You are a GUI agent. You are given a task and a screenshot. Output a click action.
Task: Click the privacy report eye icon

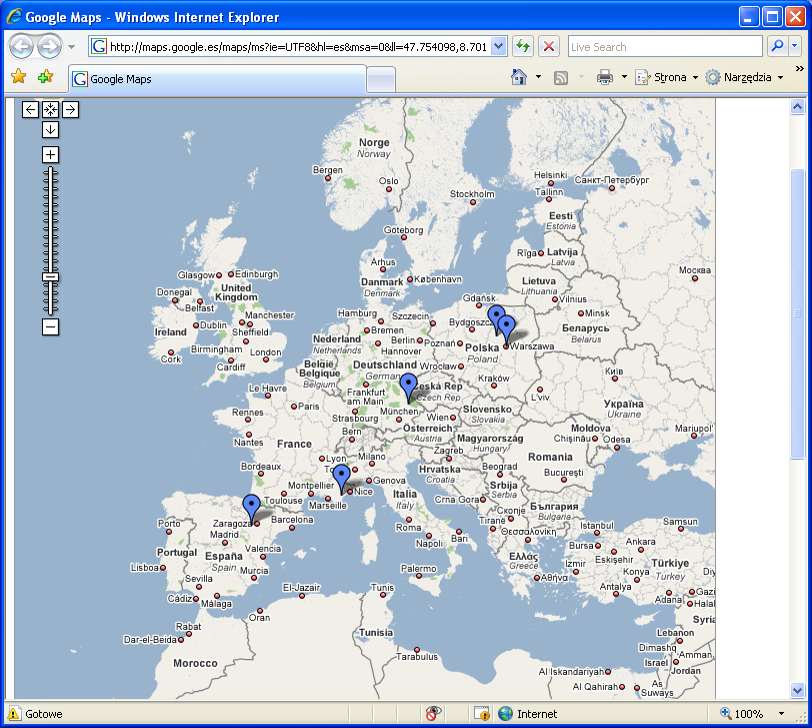[x=433, y=713]
